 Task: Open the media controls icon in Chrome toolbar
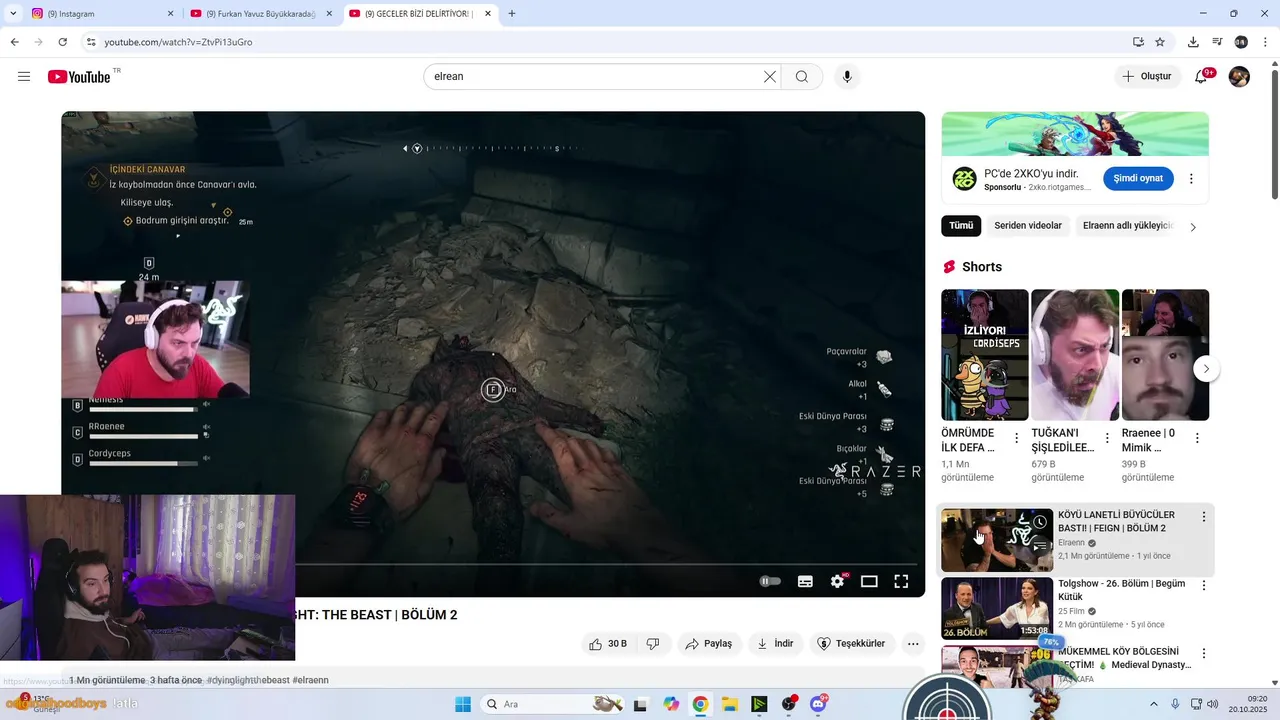point(1217,42)
